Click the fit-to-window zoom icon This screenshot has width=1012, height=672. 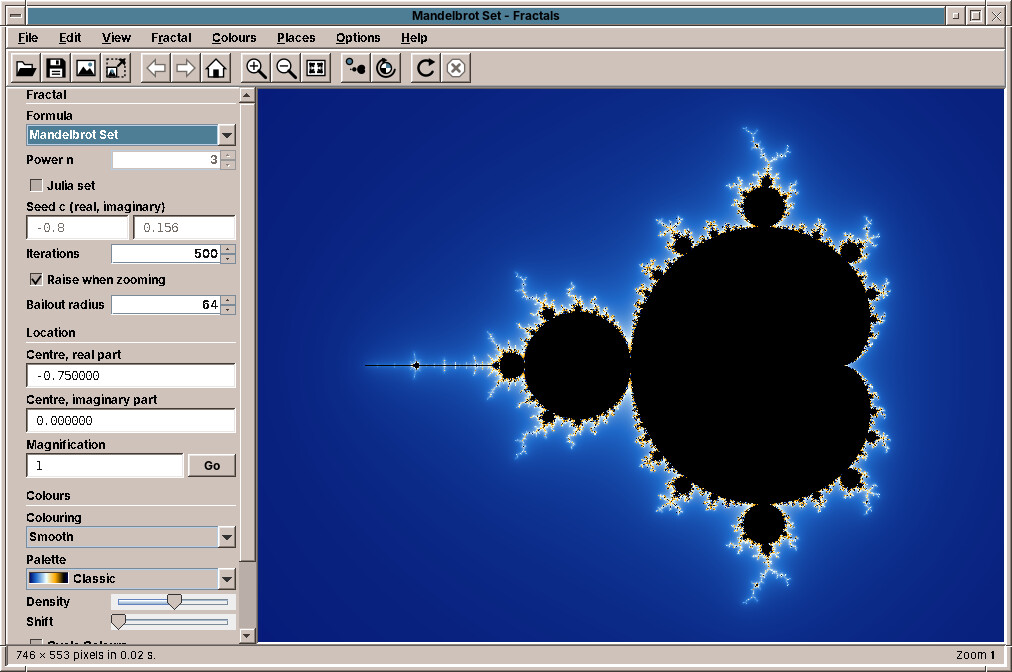[x=316, y=68]
